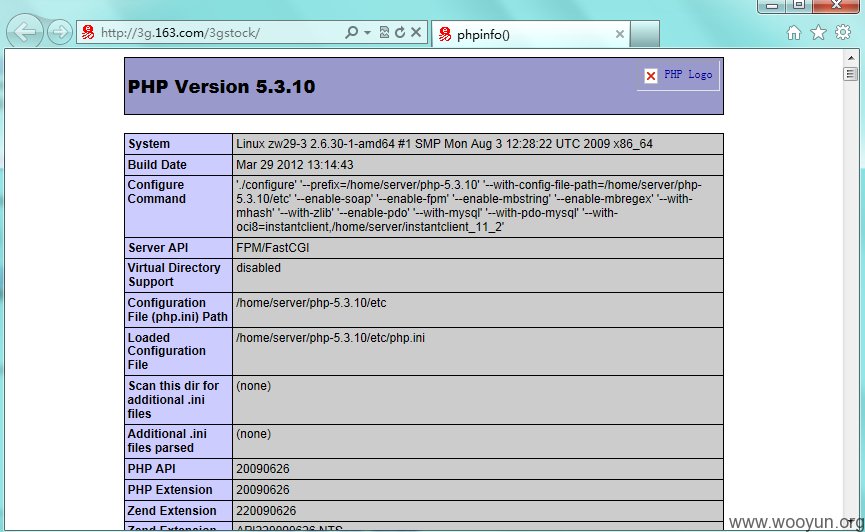
Task: Open a new blank tab
Action: tap(645, 34)
